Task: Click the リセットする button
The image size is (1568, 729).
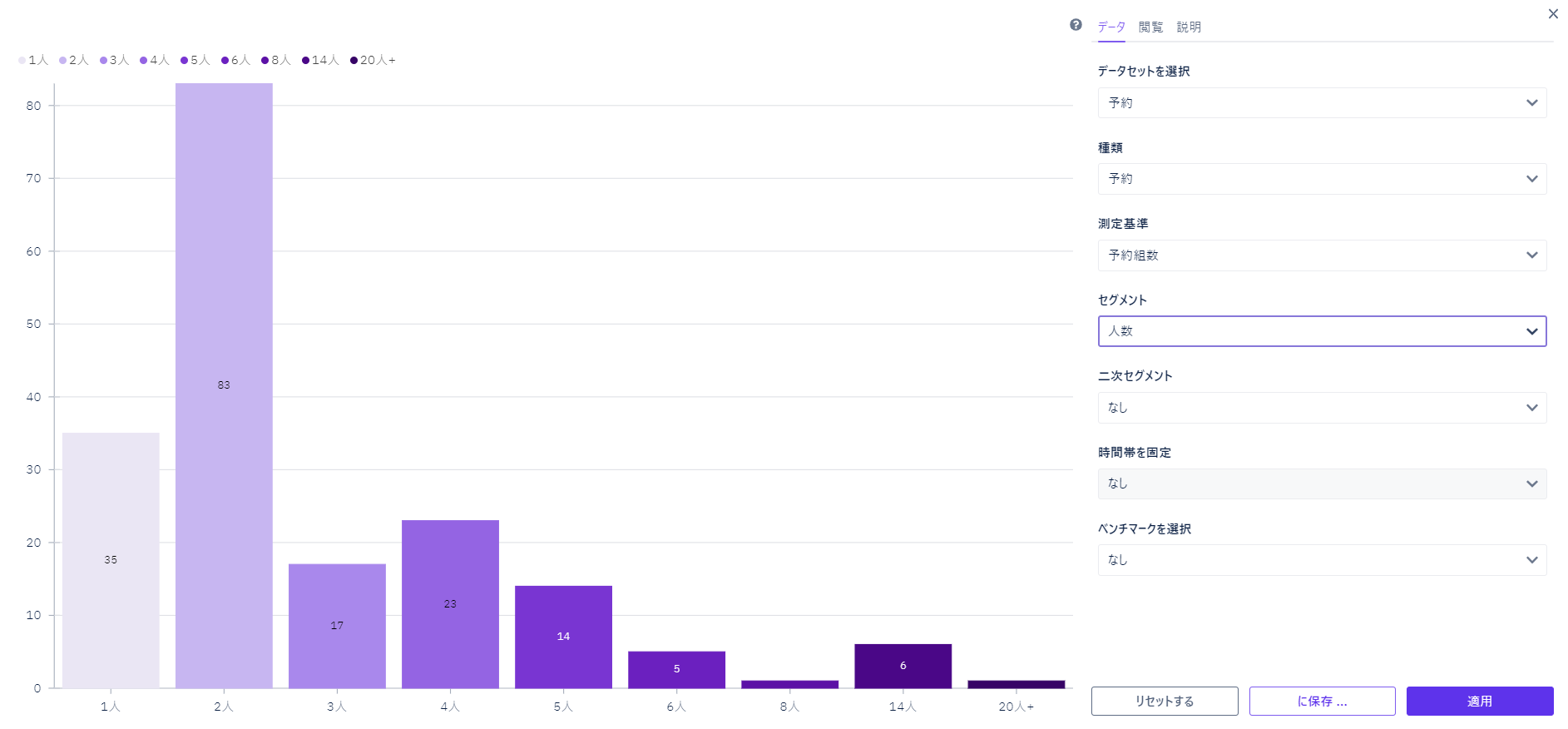Action: pos(1164,702)
